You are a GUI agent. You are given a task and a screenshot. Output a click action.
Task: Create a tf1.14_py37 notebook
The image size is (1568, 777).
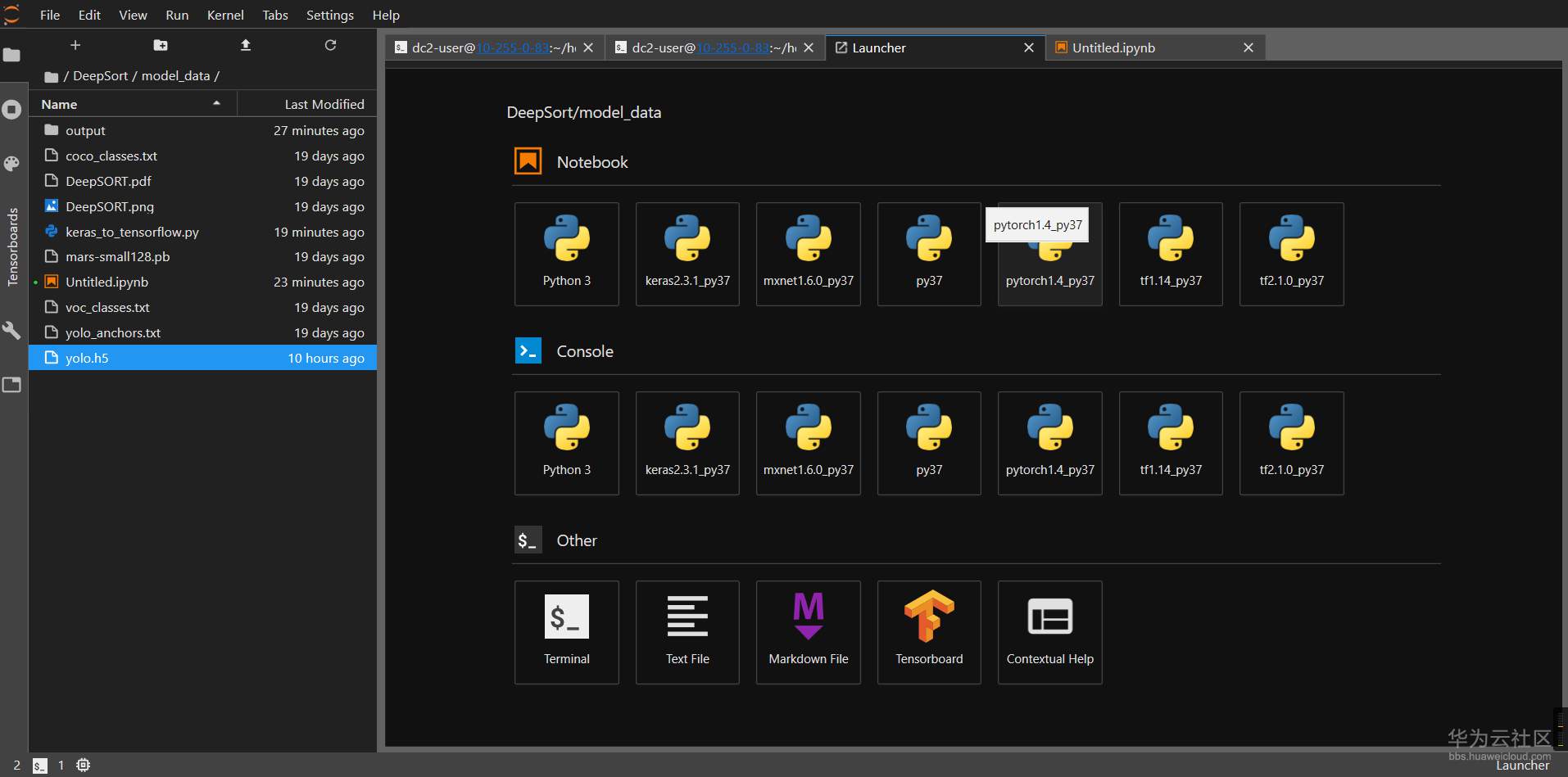tap(1171, 254)
